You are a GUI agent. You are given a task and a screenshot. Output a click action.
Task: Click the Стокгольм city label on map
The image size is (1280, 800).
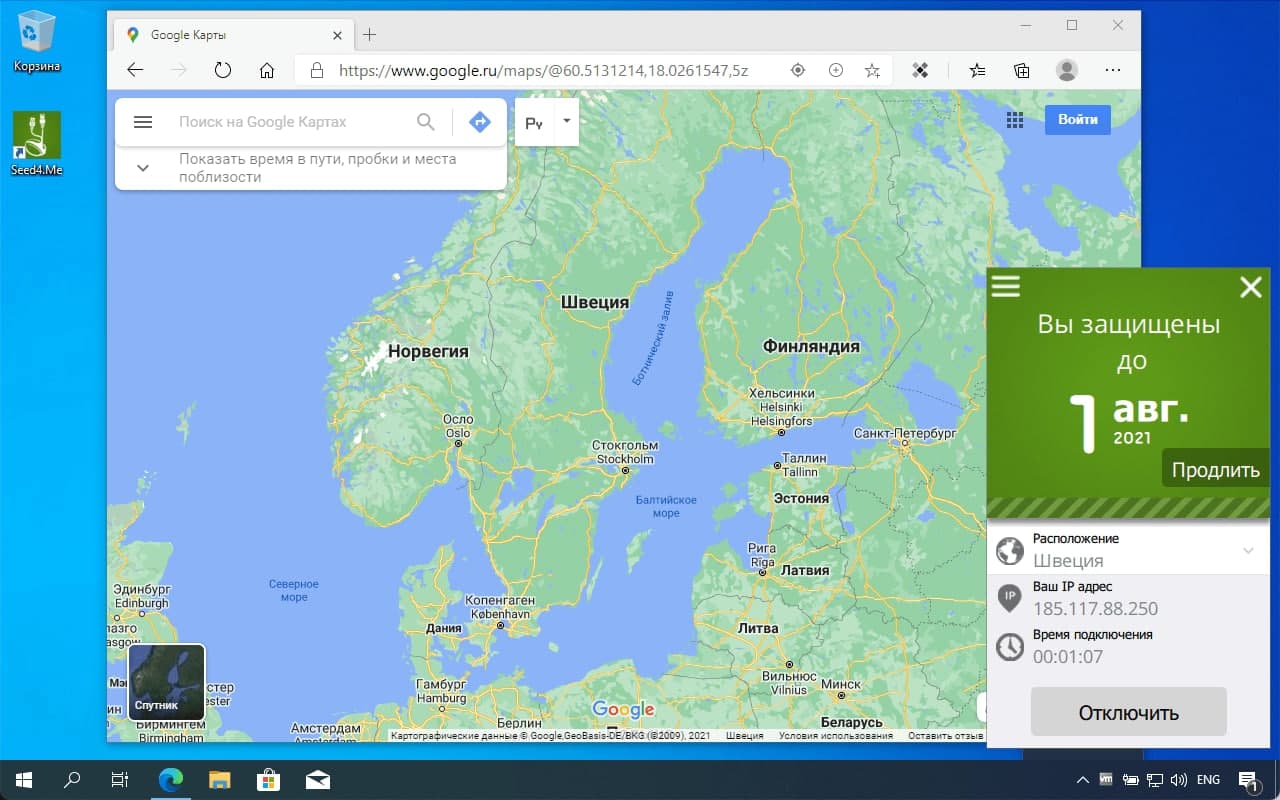pos(625,445)
